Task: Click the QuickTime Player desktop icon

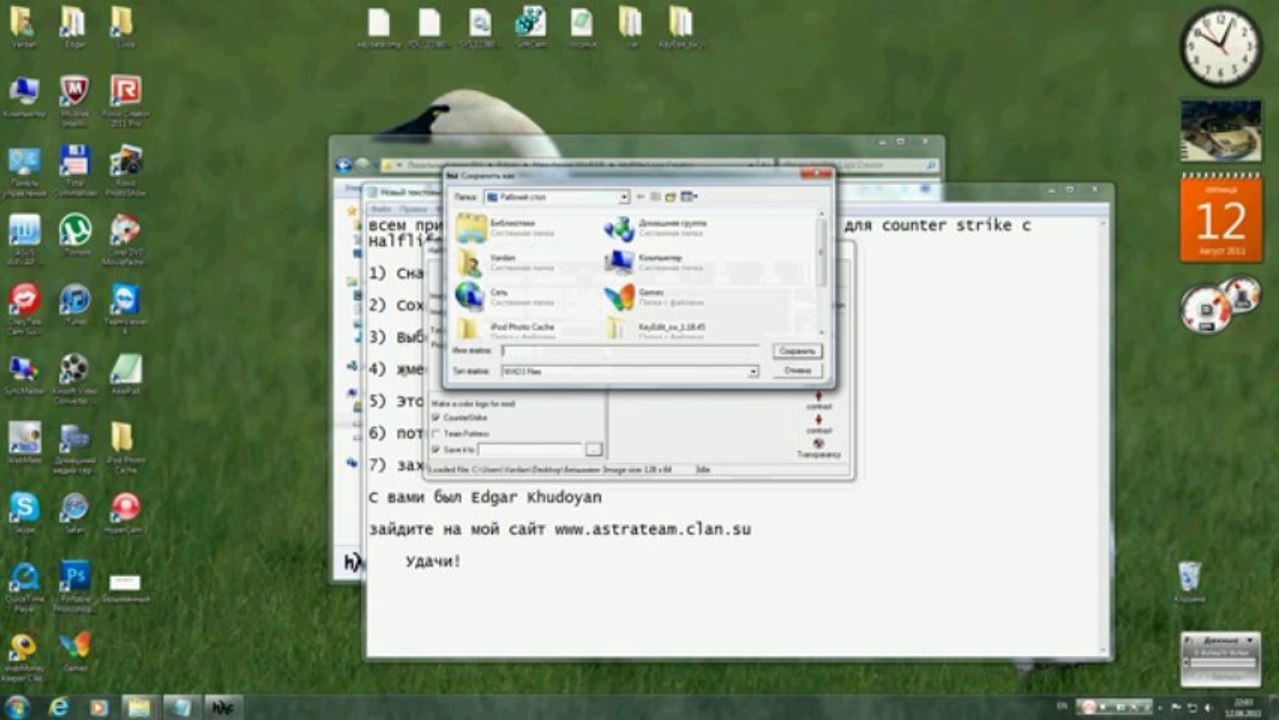Action: coord(23,585)
